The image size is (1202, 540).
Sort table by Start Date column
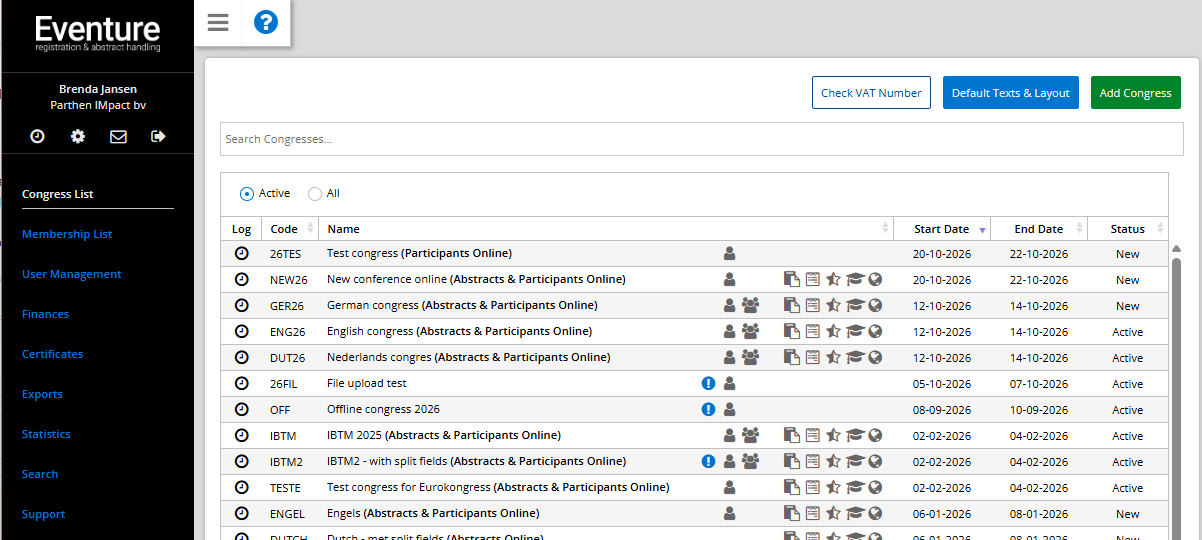[941, 229]
